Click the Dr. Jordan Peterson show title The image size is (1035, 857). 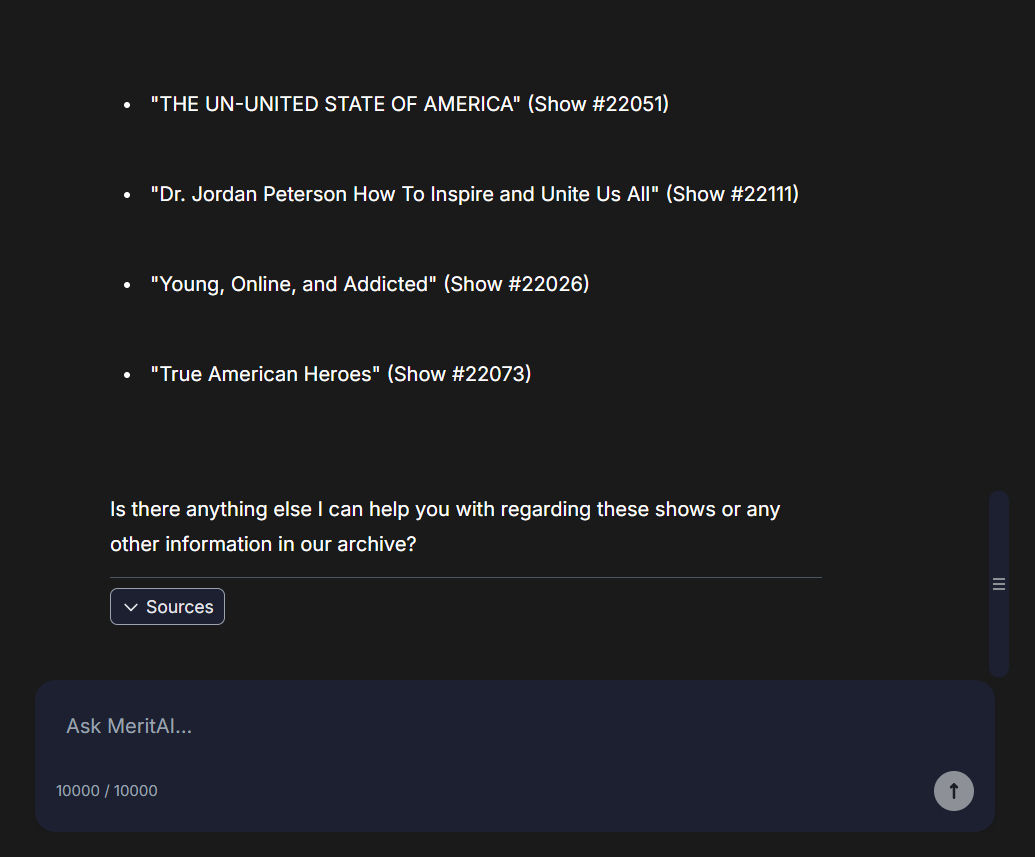pos(405,194)
